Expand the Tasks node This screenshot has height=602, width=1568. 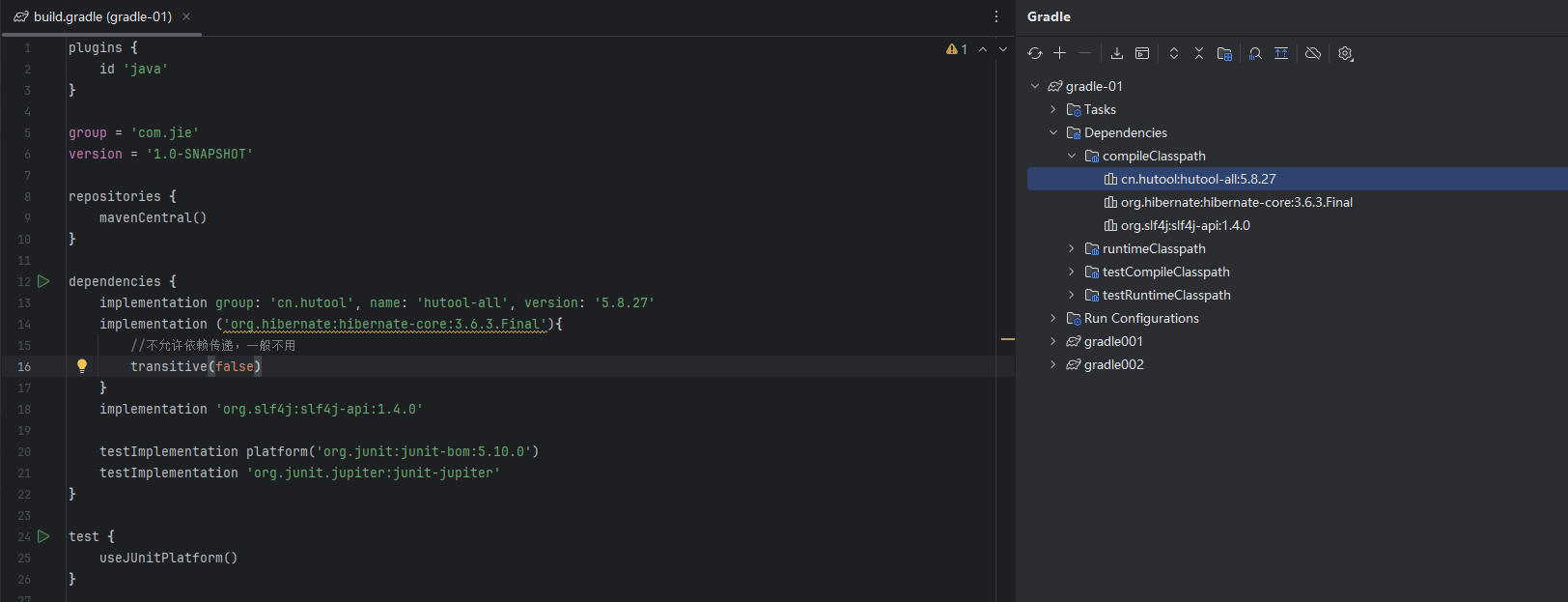[x=1053, y=109]
